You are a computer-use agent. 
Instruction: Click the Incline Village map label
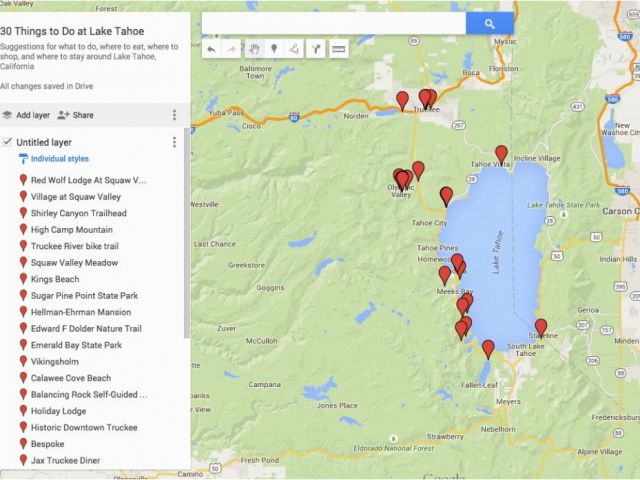(x=537, y=158)
